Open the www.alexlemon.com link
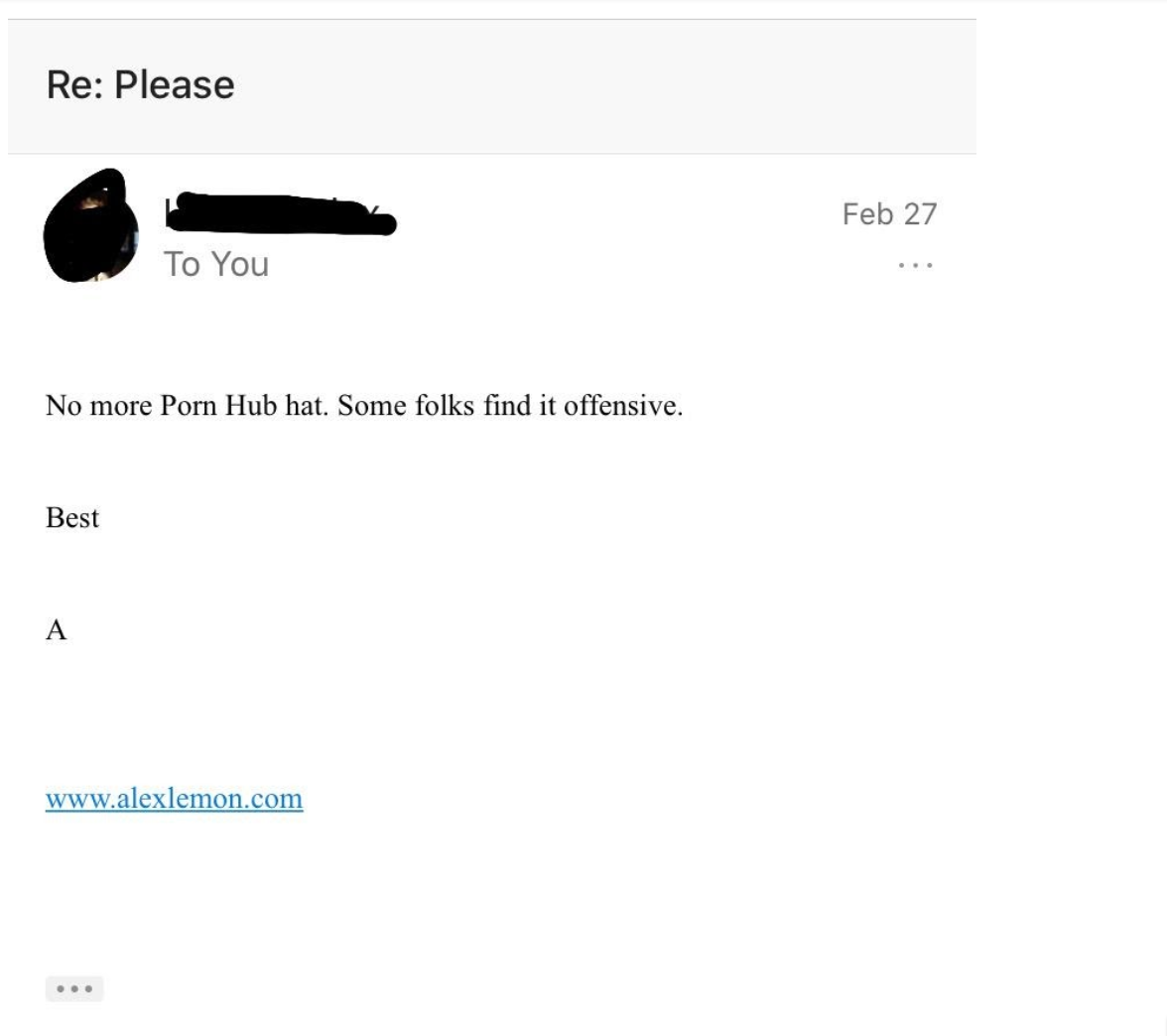1167x1036 pixels. pos(174,799)
